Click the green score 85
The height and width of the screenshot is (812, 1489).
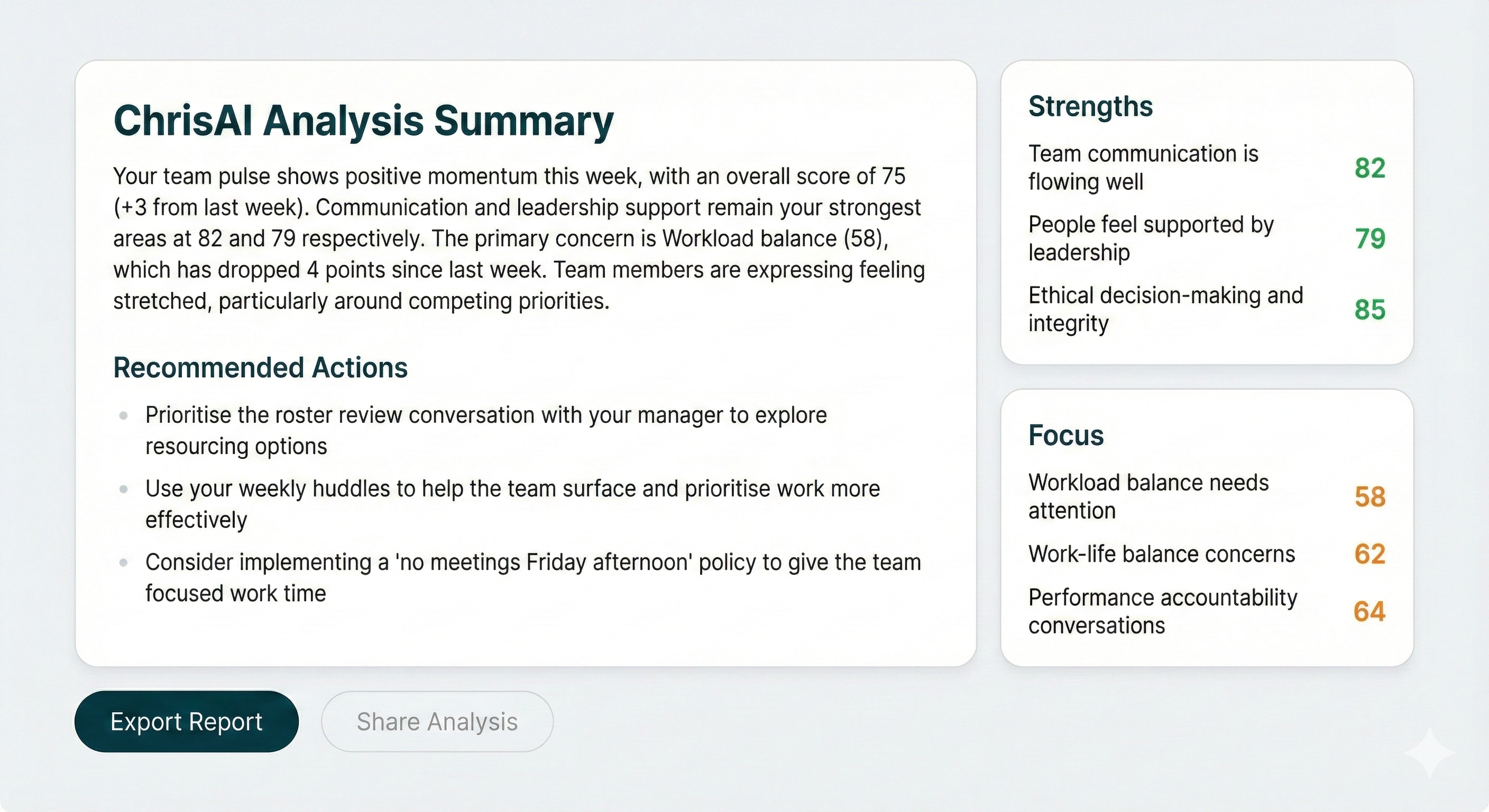(1369, 309)
